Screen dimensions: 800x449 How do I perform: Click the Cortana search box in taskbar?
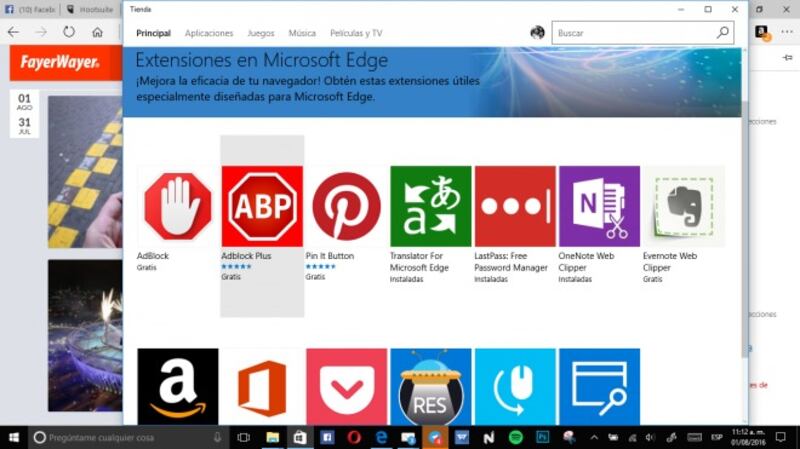coord(125,438)
